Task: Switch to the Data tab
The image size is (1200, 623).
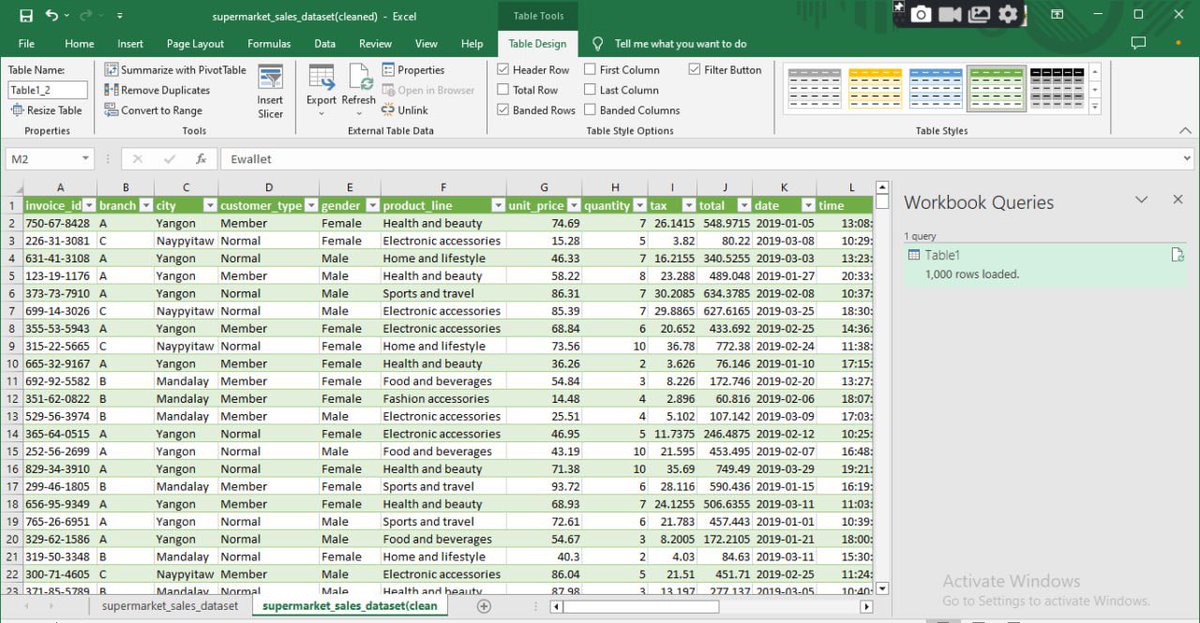Action: pos(325,44)
